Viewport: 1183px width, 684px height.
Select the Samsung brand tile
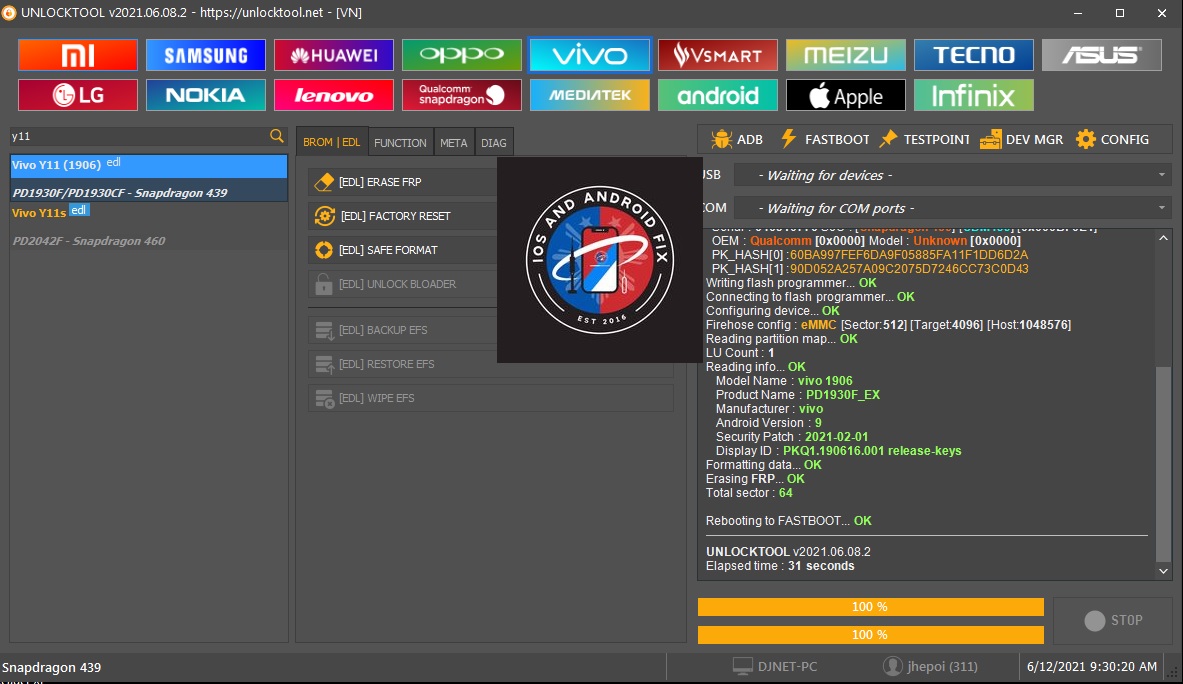point(206,55)
